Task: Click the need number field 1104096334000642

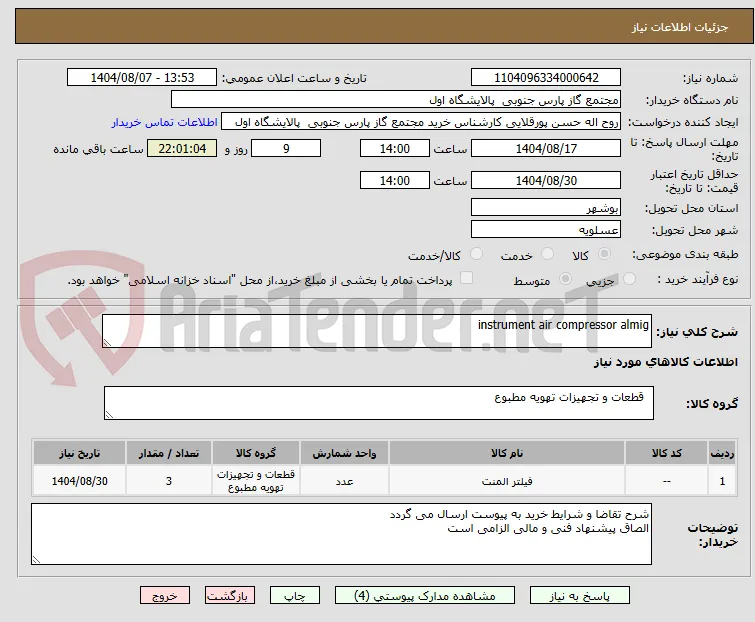Action: tap(546, 78)
